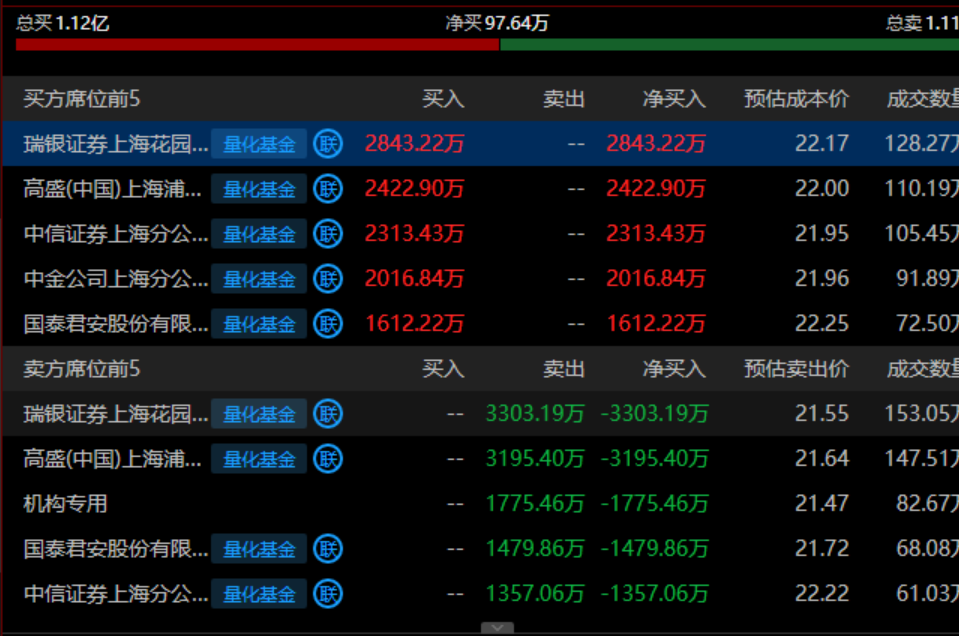Click the 联 icon in seller row 瑞银证券上海花园

(328, 414)
